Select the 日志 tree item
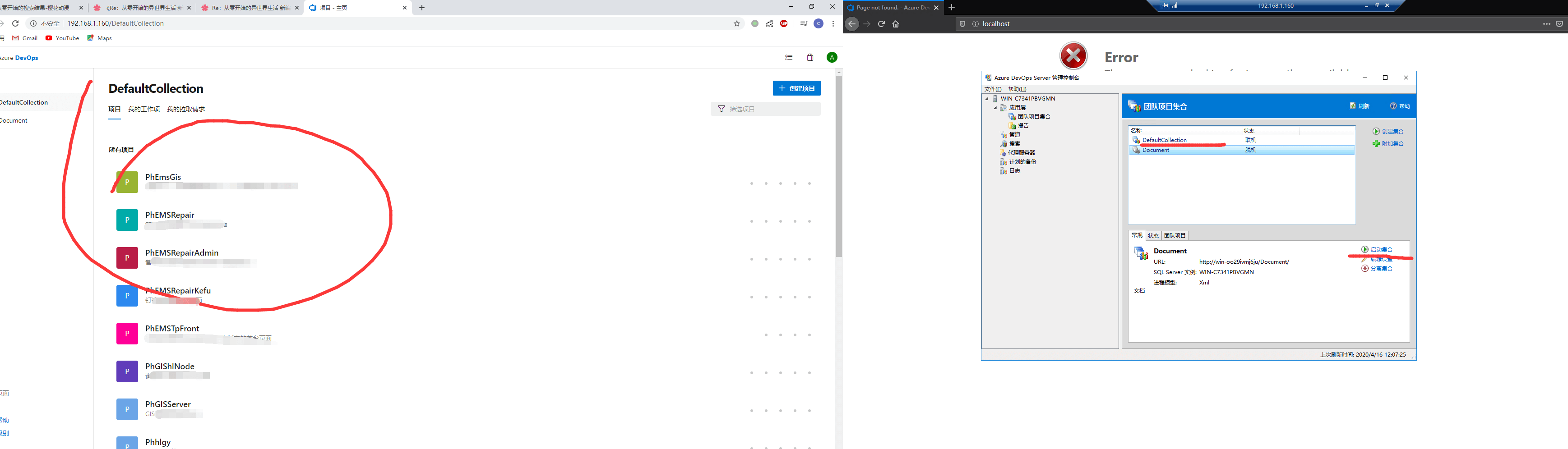Screen dimensions: 1568x449 click(1014, 171)
